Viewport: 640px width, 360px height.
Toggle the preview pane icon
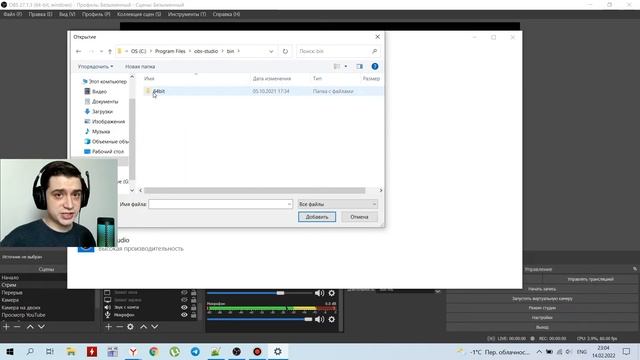click(359, 67)
